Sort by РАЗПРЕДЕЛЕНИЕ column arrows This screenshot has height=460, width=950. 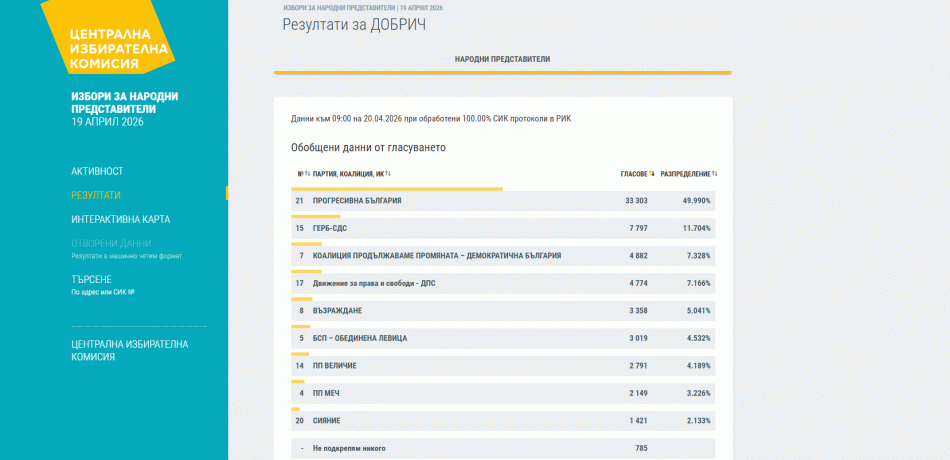tap(714, 174)
